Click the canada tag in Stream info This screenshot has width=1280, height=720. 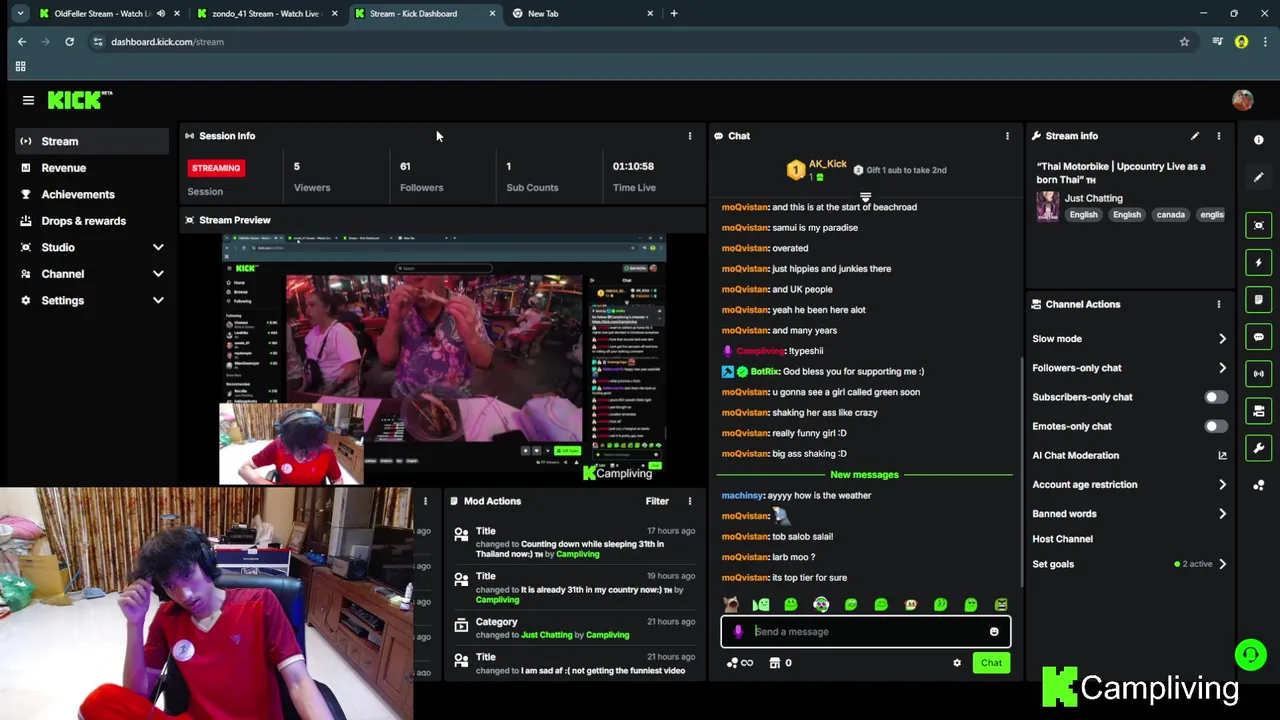tap(1170, 215)
